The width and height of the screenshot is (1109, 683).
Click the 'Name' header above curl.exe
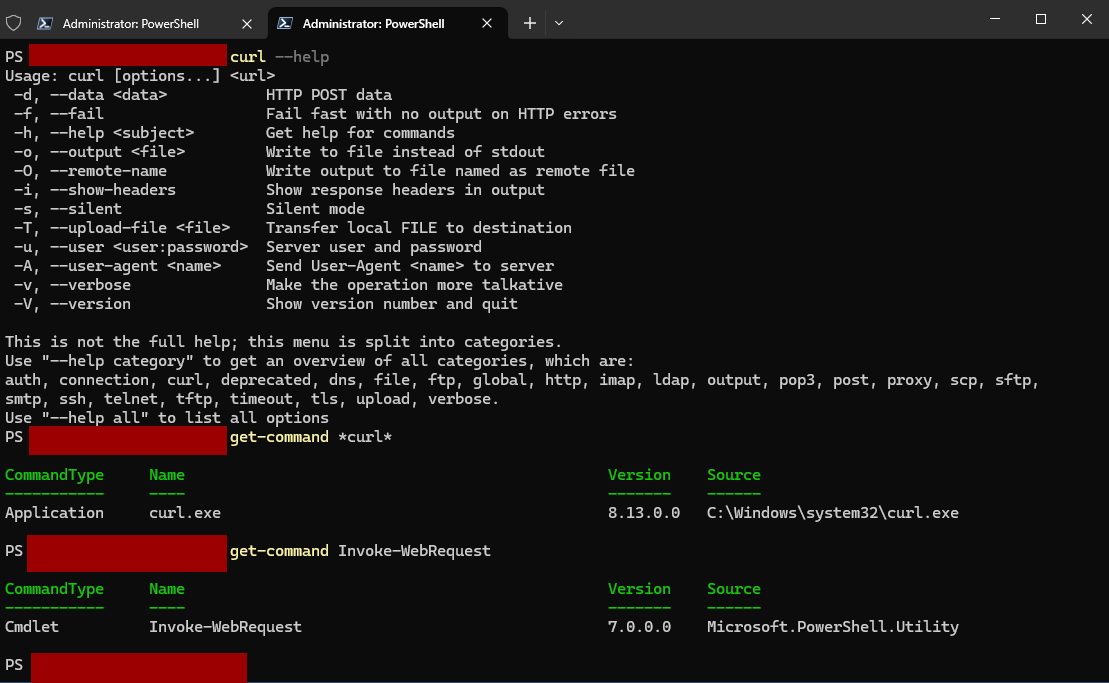click(167, 475)
